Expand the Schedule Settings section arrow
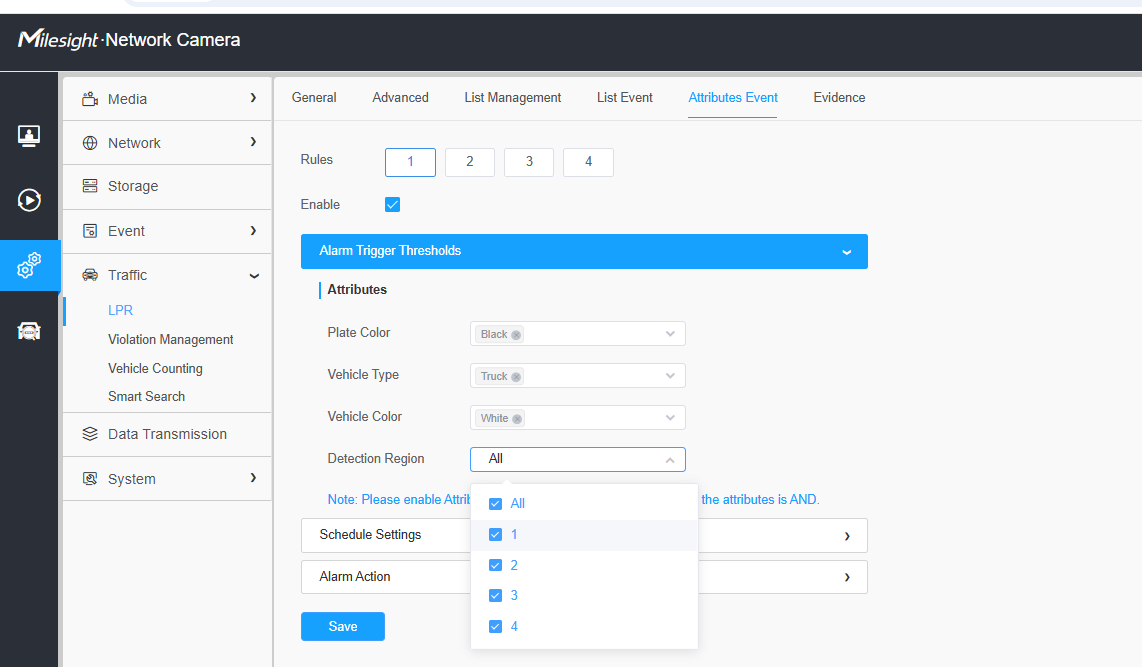Viewport: 1142px width, 667px height. coord(847,536)
